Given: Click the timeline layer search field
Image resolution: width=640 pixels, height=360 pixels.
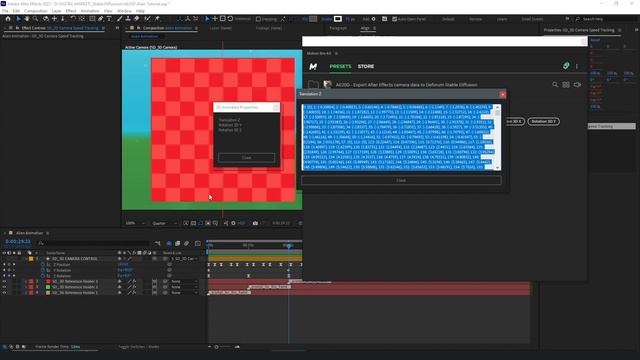Looking at the screenshot, I should tap(94, 243).
